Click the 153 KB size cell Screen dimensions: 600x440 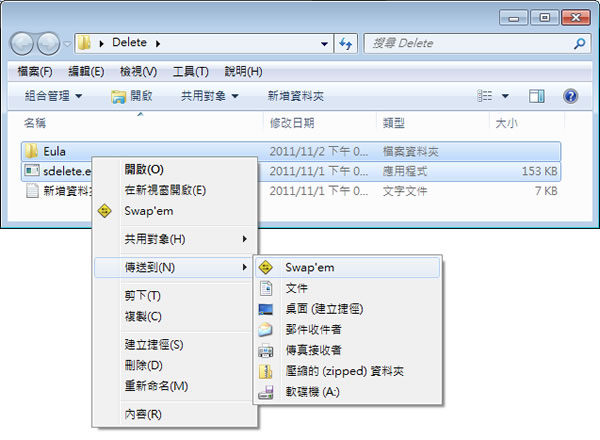(540, 171)
